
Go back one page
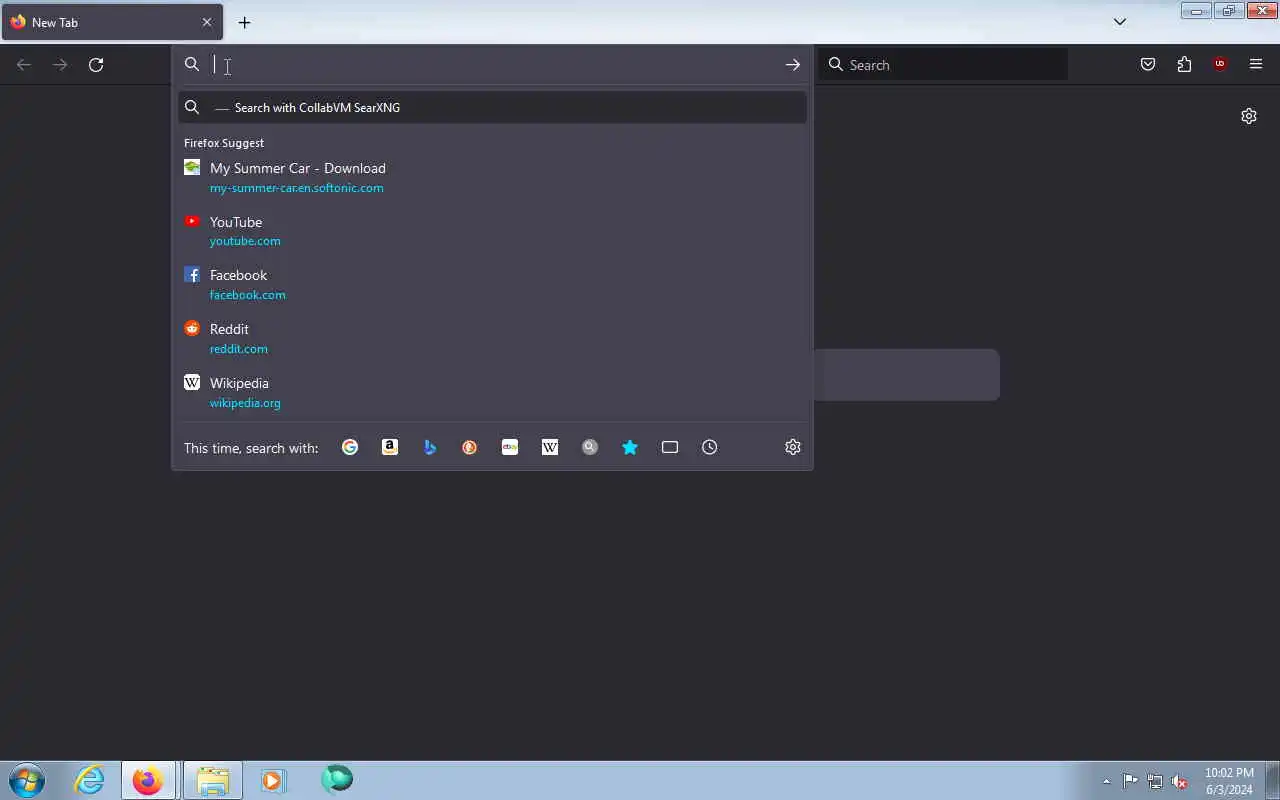click(x=24, y=65)
